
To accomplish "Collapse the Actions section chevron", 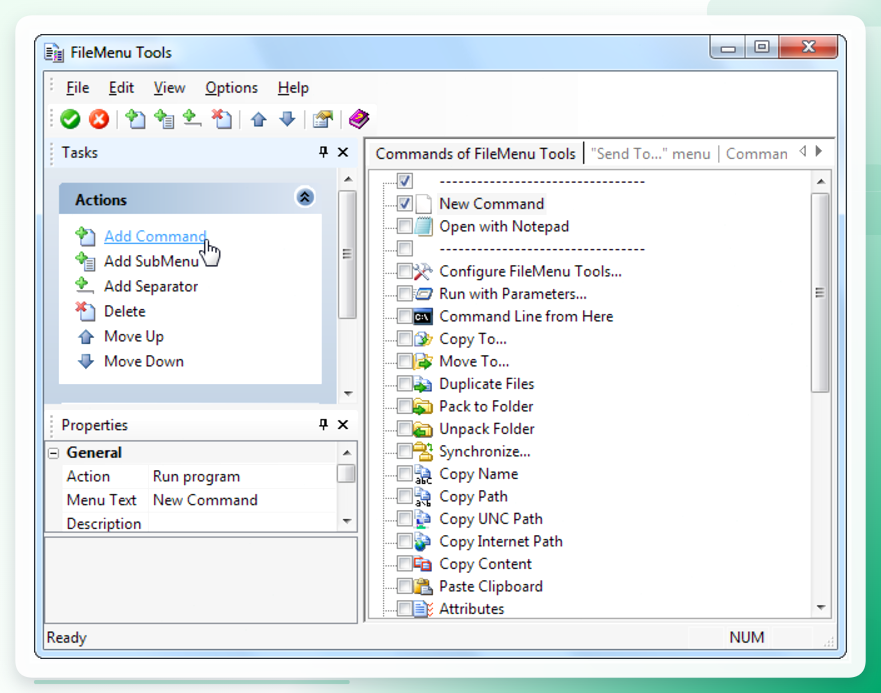I will 305,197.
